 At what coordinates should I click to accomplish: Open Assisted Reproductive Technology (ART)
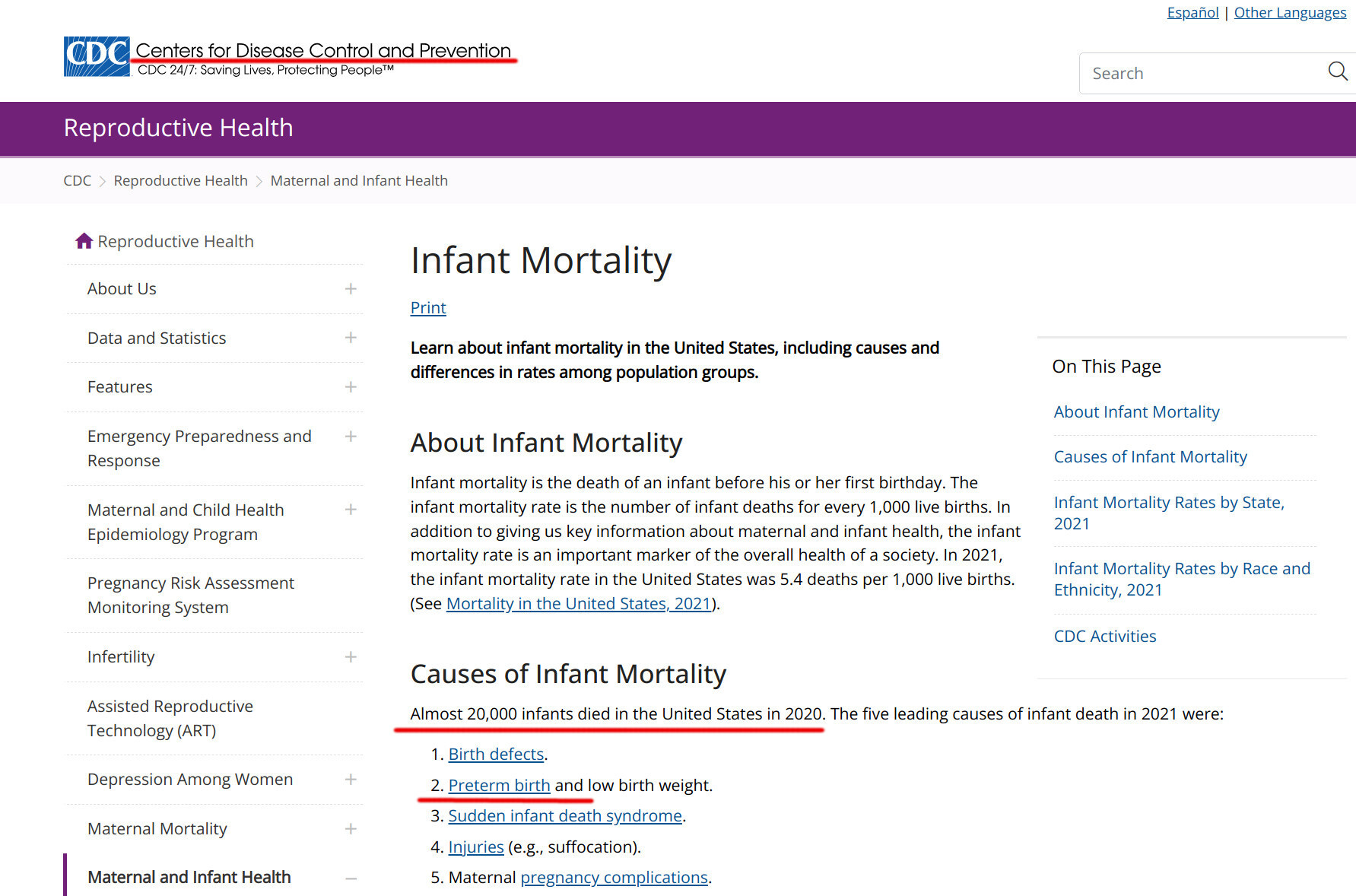coord(170,718)
